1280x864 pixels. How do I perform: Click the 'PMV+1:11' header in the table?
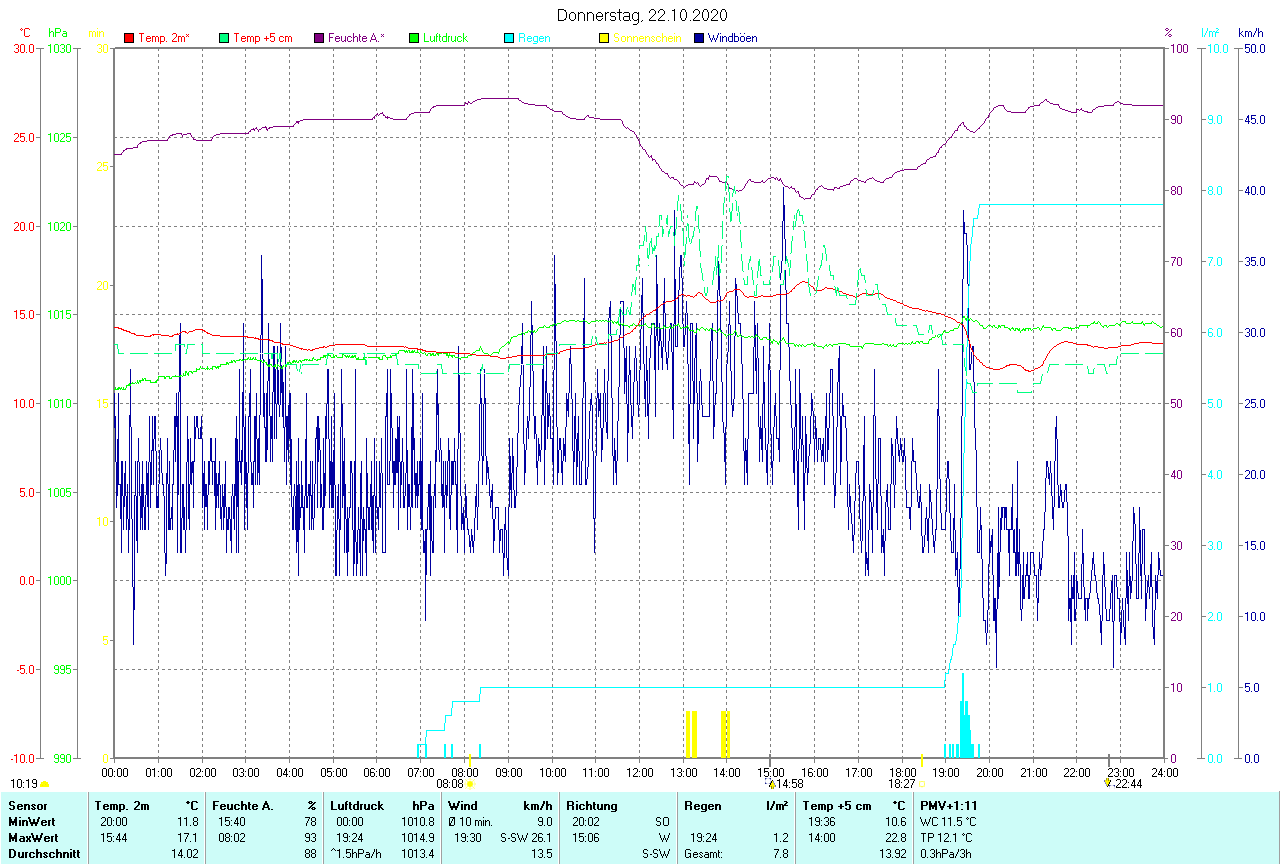click(949, 805)
